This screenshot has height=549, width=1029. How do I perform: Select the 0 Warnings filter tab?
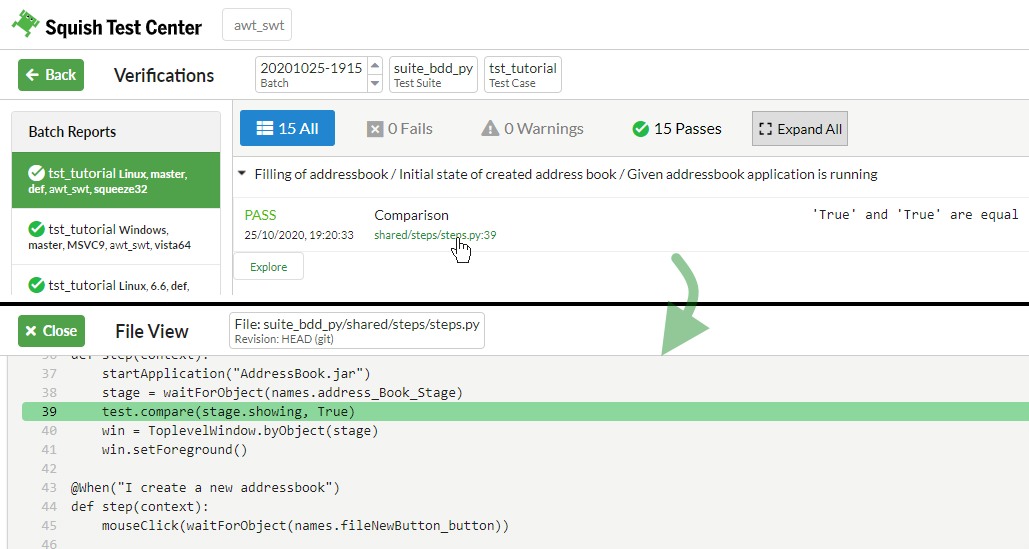pyautogui.click(x=532, y=129)
